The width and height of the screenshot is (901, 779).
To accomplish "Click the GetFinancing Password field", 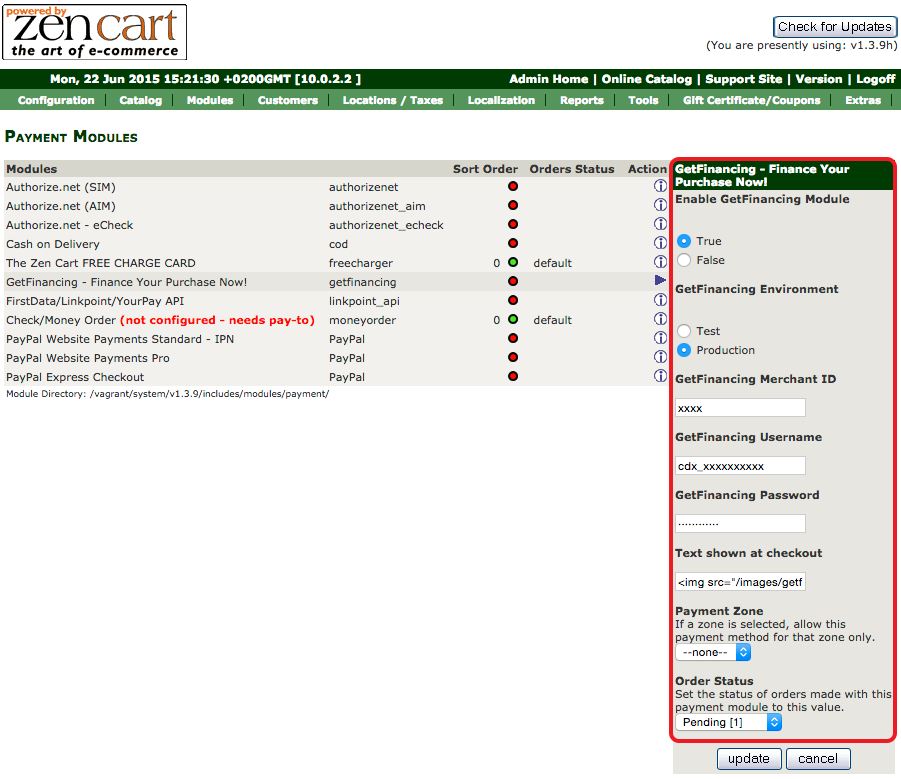I will [x=740, y=523].
